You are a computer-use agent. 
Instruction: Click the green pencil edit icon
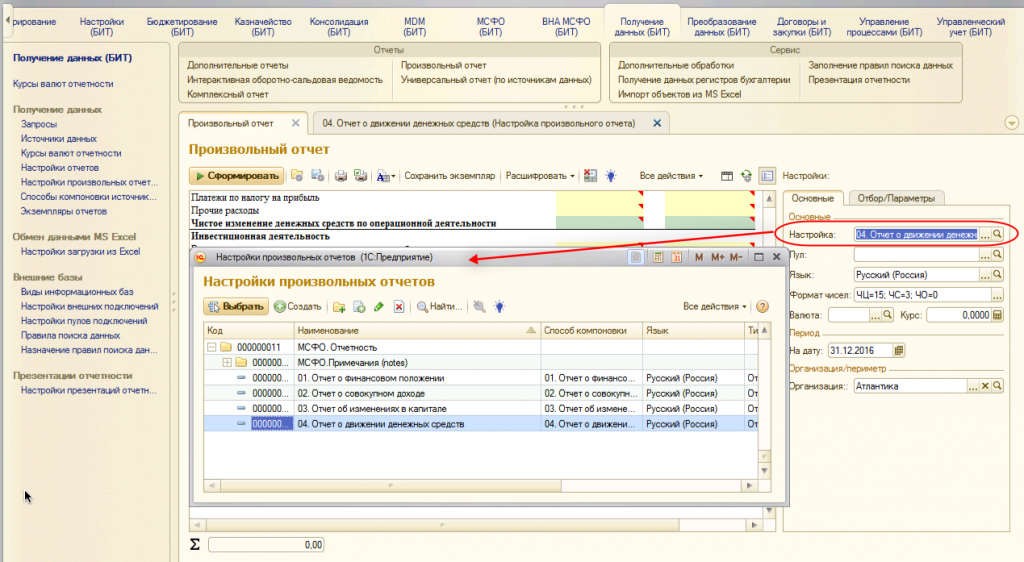pyautogui.click(x=379, y=307)
